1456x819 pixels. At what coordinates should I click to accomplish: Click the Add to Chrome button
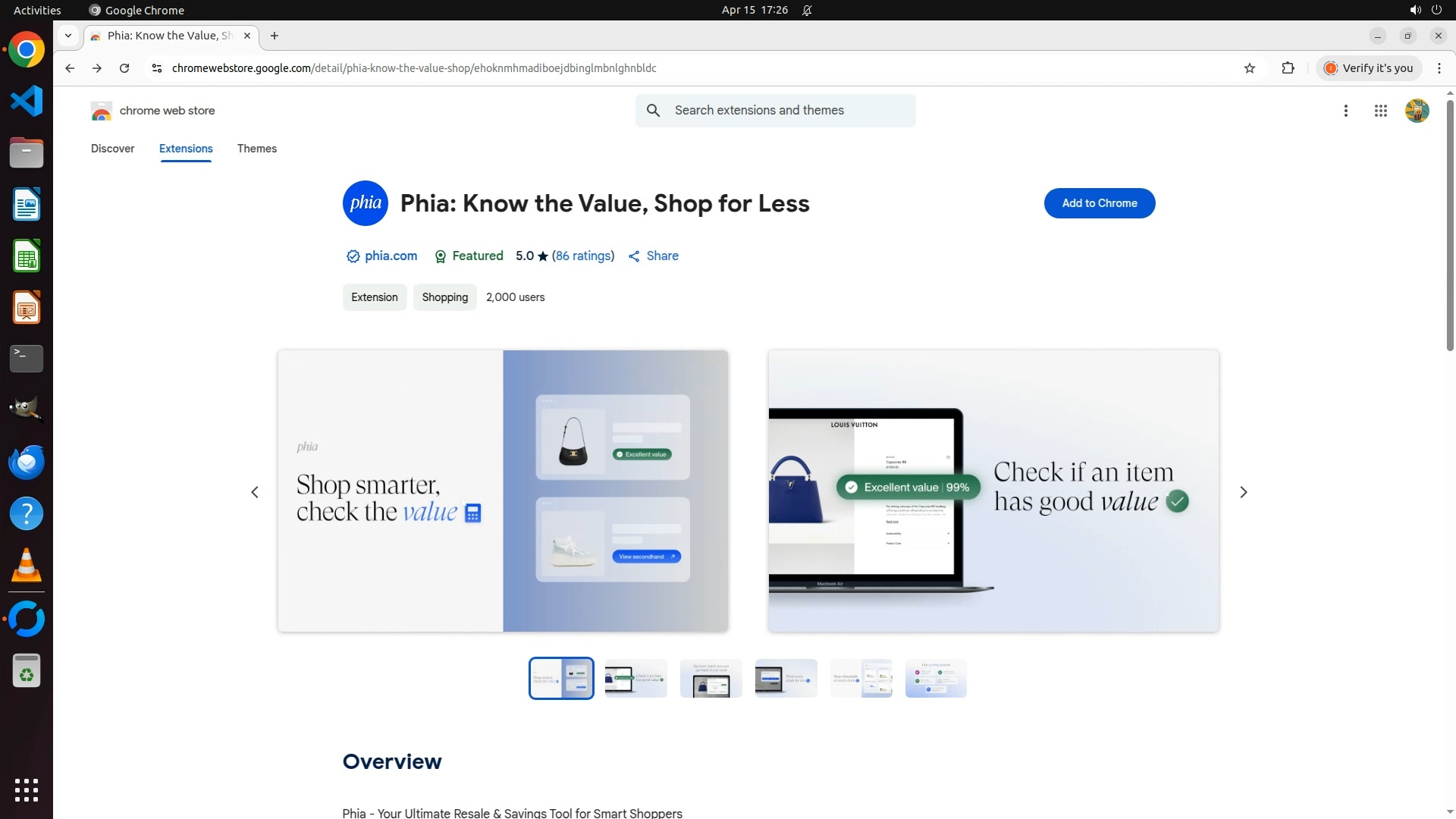1099,203
